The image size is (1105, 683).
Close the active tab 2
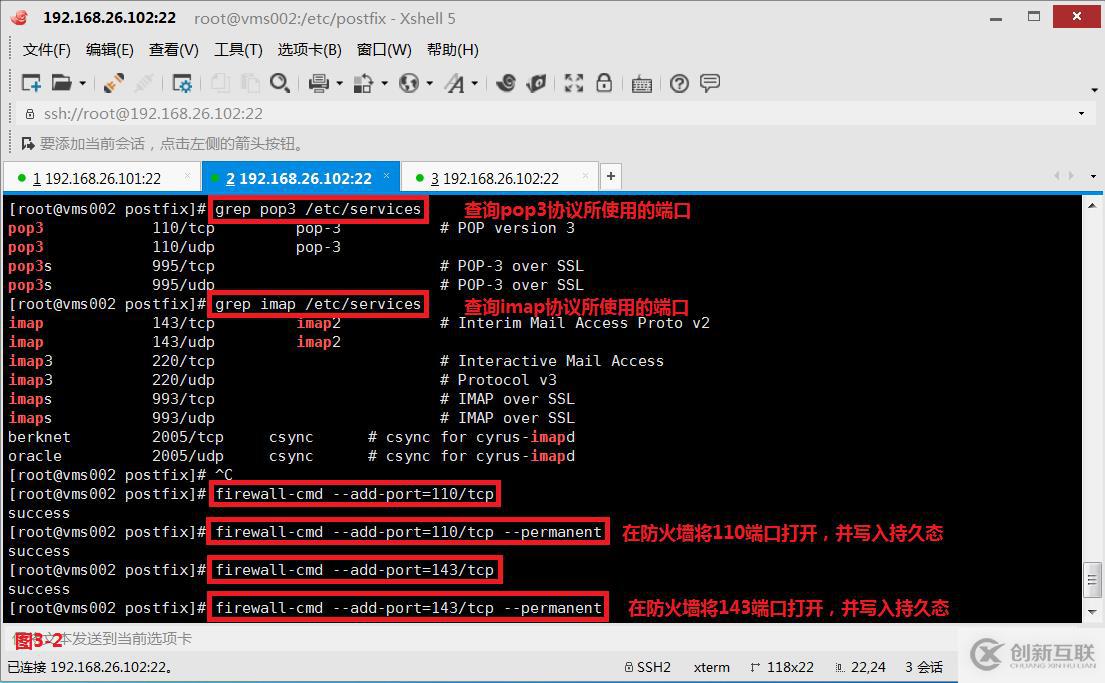(x=386, y=176)
